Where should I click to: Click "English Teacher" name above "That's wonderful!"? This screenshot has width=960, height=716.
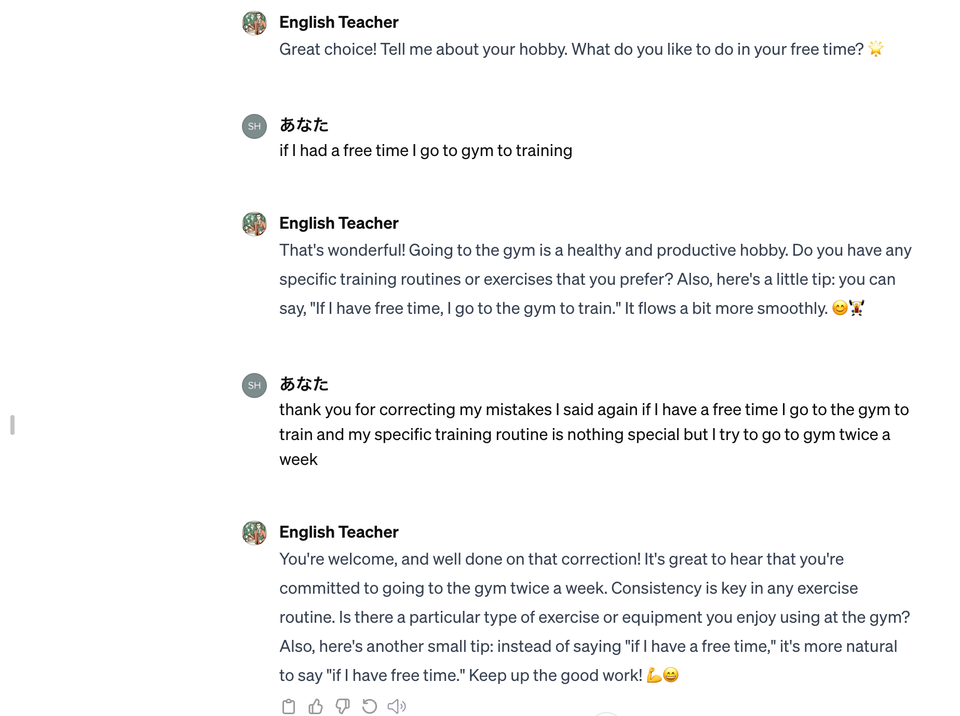coord(338,223)
